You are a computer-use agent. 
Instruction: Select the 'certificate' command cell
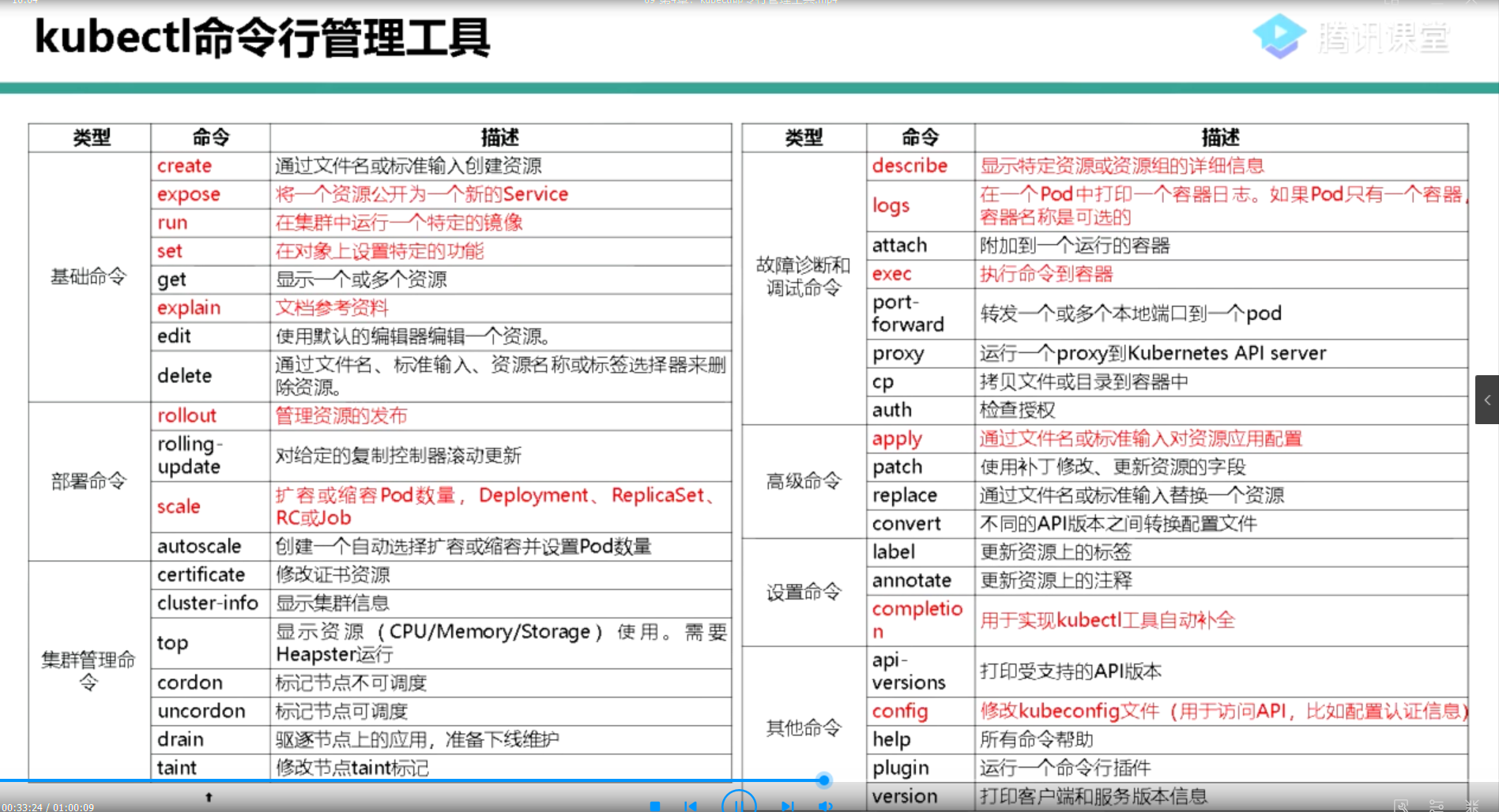click(210, 575)
